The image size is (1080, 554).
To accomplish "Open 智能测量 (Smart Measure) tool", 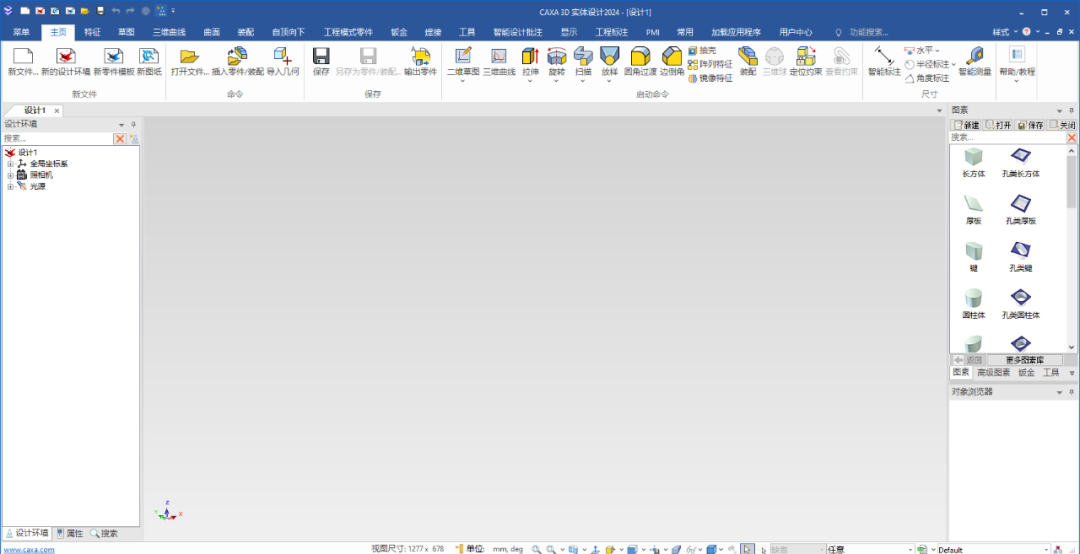I will point(975,57).
